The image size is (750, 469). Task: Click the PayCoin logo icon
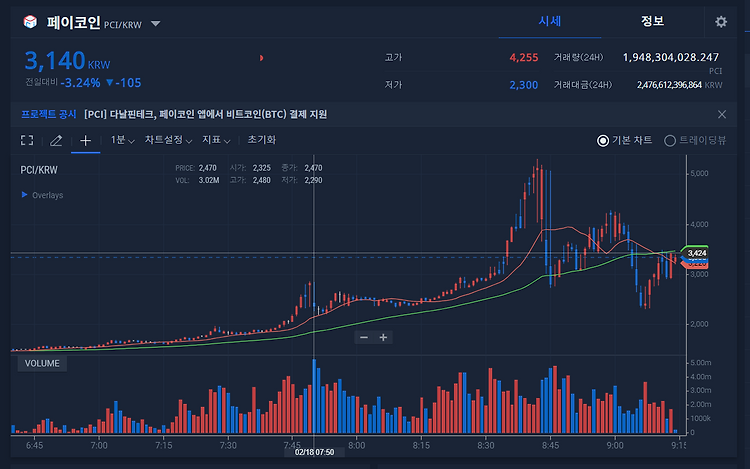tap(30, 22)
